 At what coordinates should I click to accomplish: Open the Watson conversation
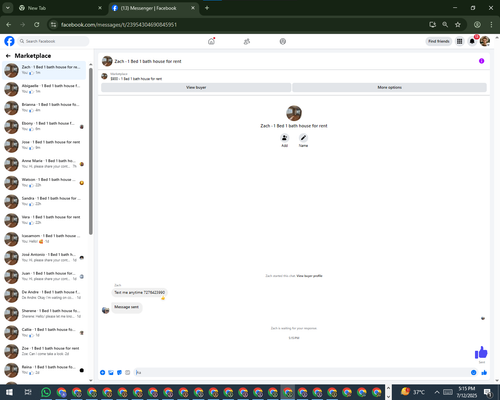point(44,182)
